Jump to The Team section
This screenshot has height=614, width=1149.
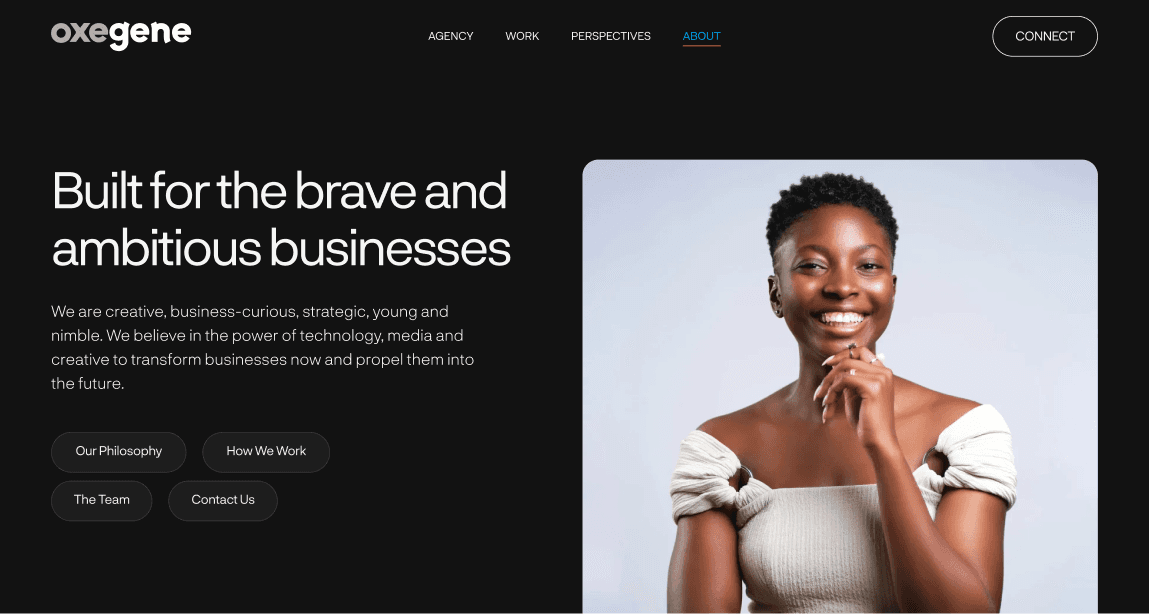tap(101, 500)
